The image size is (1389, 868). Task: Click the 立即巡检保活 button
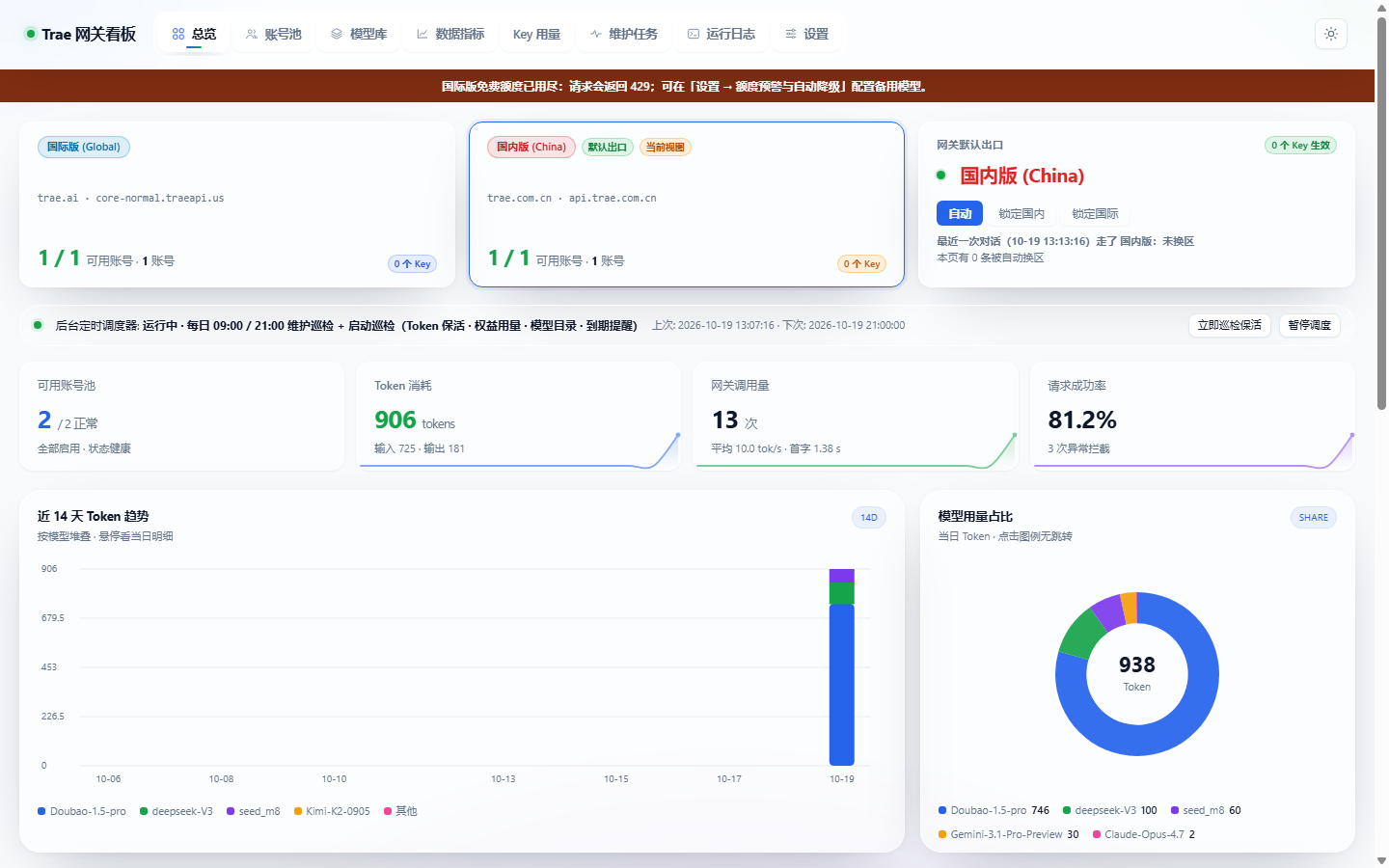(1230, 325)
